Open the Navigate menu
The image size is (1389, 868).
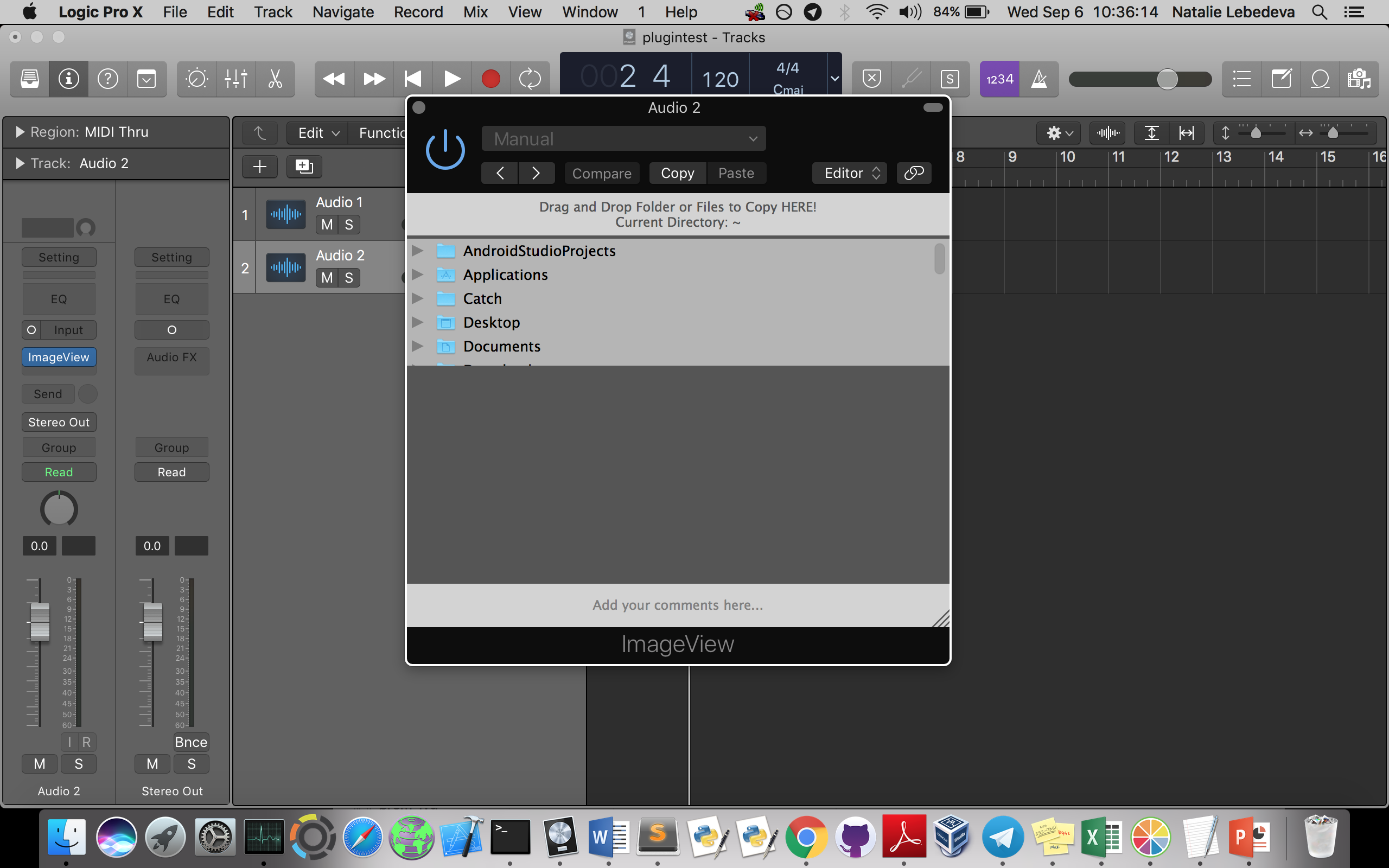coord(343,12)
